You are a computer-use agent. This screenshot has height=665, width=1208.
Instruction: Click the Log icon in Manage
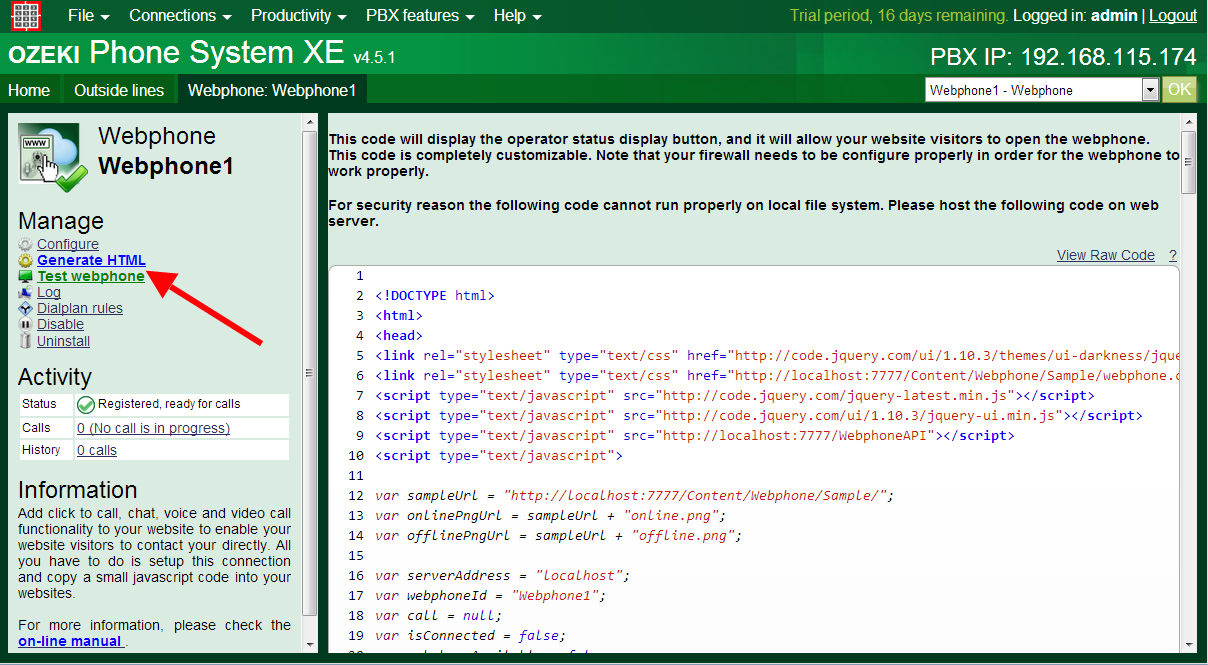(26, 292)
